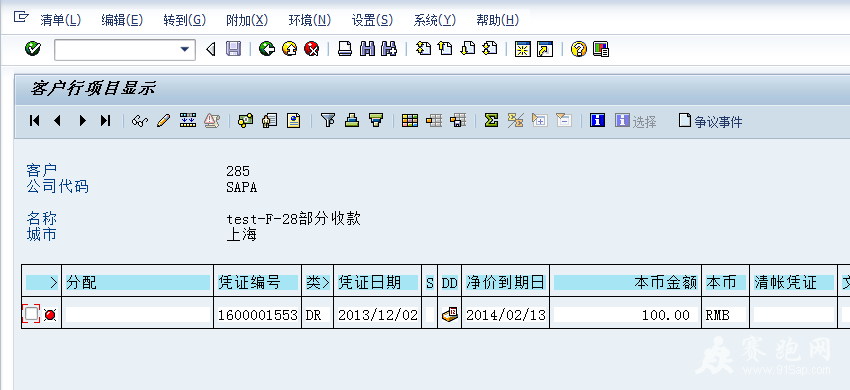
Task: Jump to the last page icon
Action: point(490,49)
